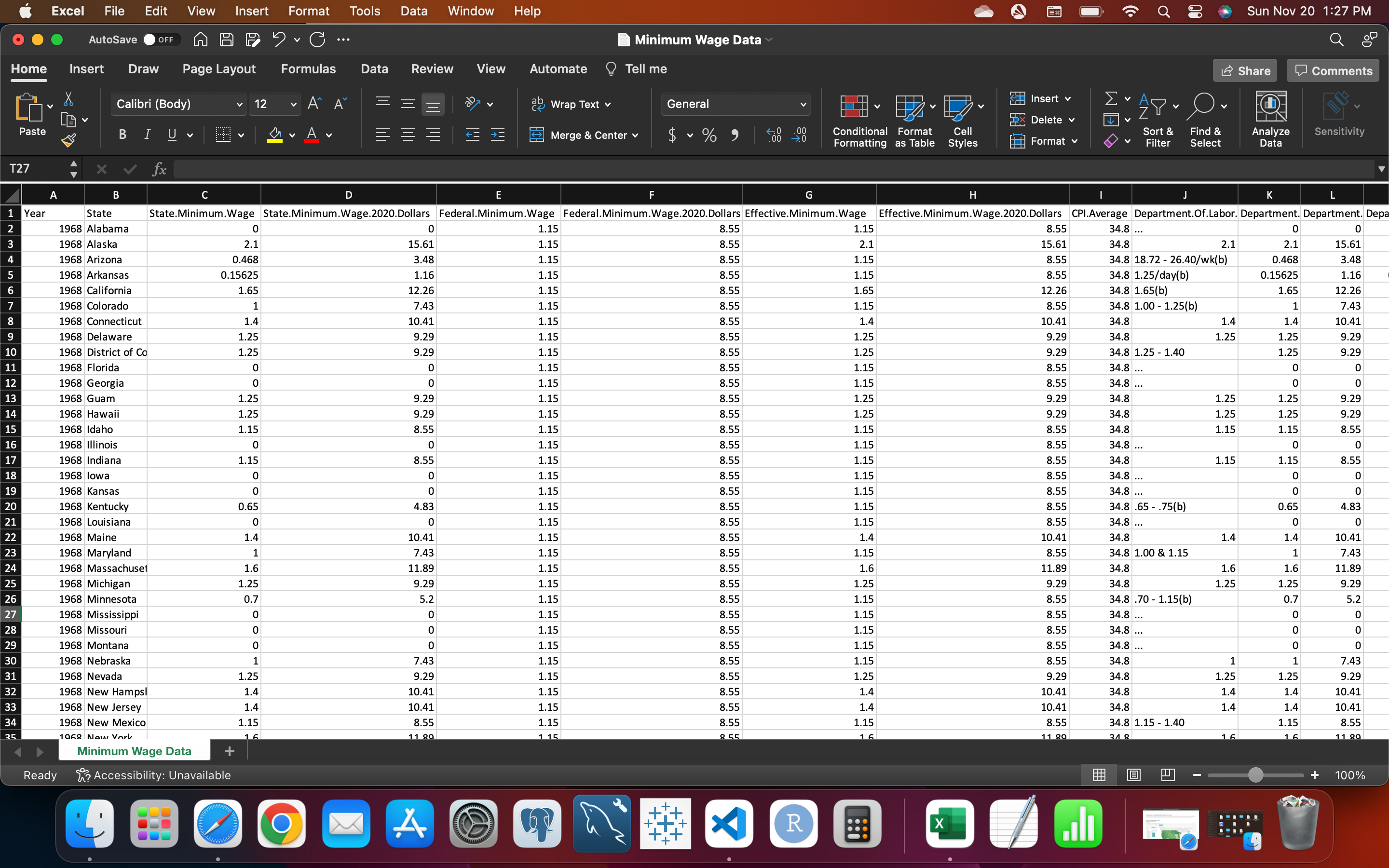Toggle bold formatting
1389x868 pixels.
[122, 135]
